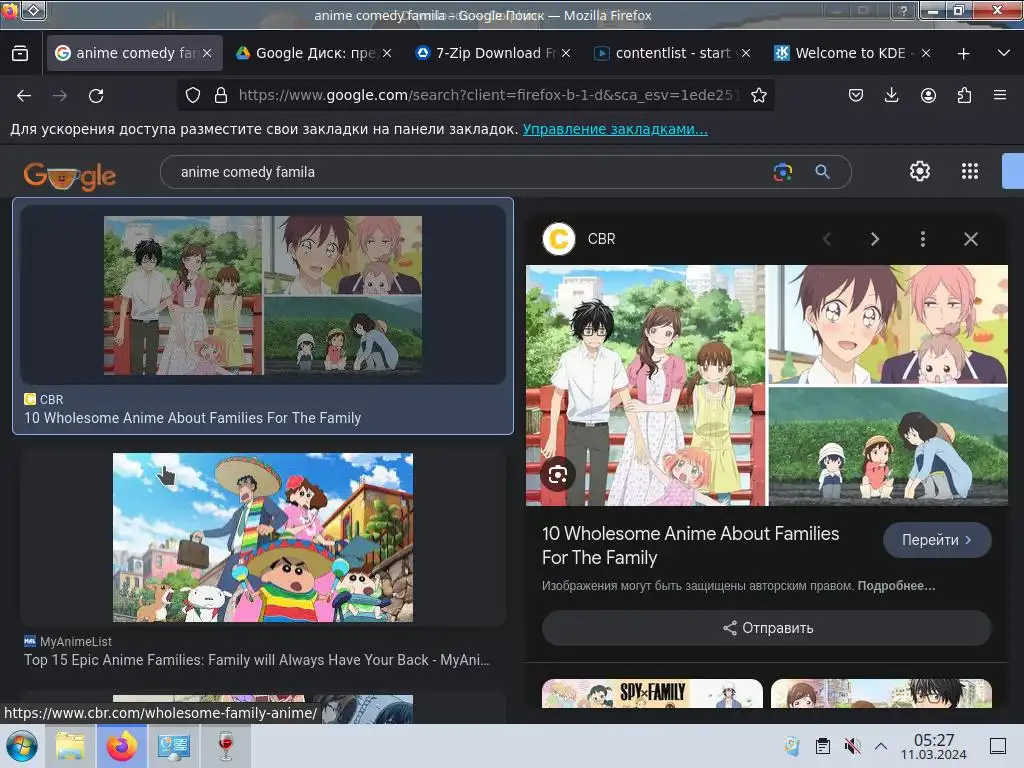The width and height of the screenshot is (1024, 768).
Task: Click the Google search text field
Action: click(x=470, y=172)
